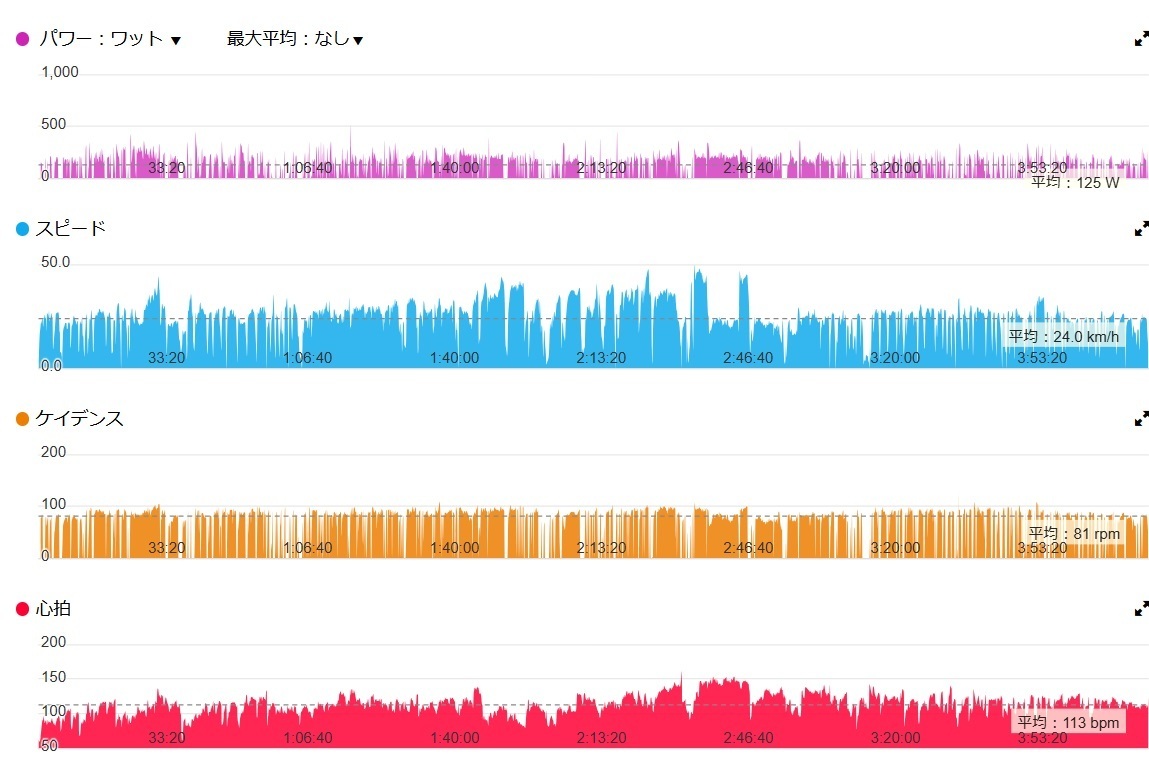
Task: Click the 50.0 axis label on speed chart
Action: point(55,262)
